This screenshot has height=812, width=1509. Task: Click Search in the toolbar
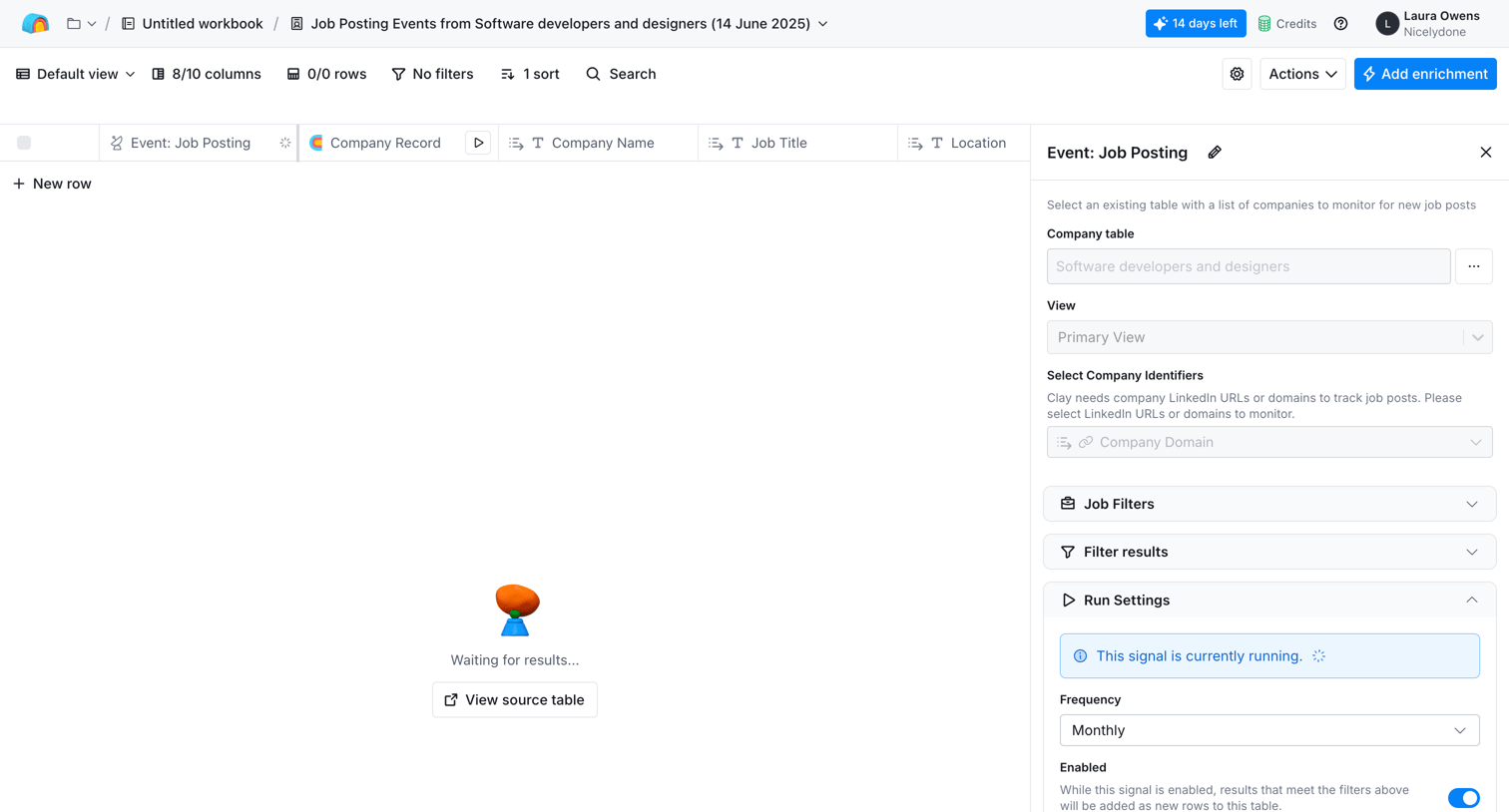point(621,74)
